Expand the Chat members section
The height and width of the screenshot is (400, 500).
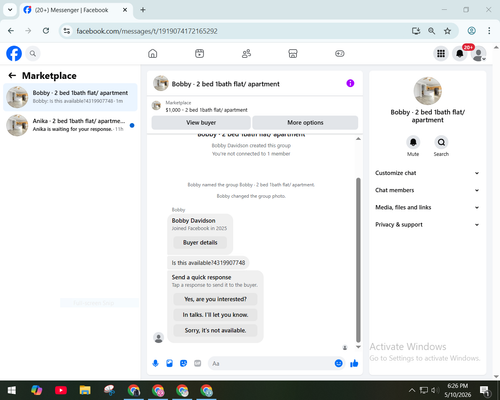point(427,190)
